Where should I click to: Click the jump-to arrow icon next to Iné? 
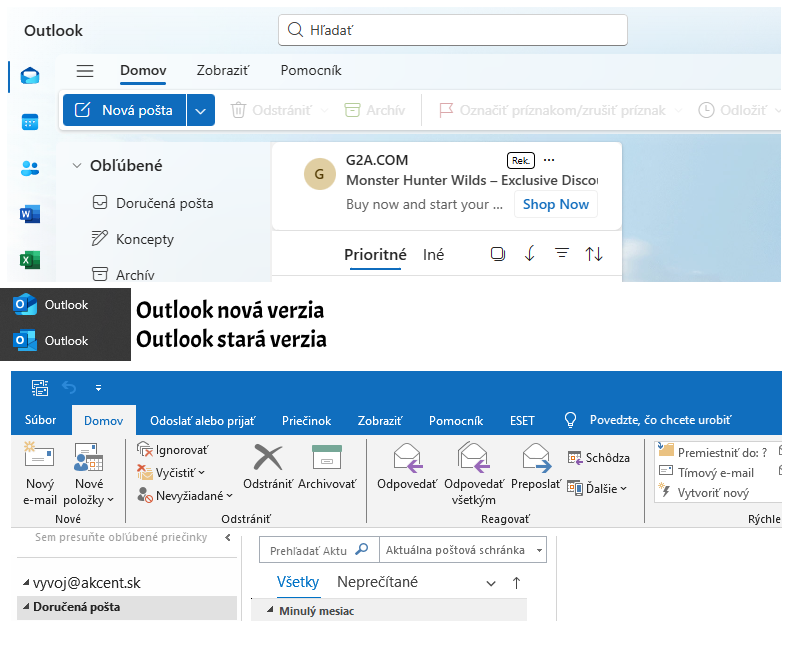[530, 254]
